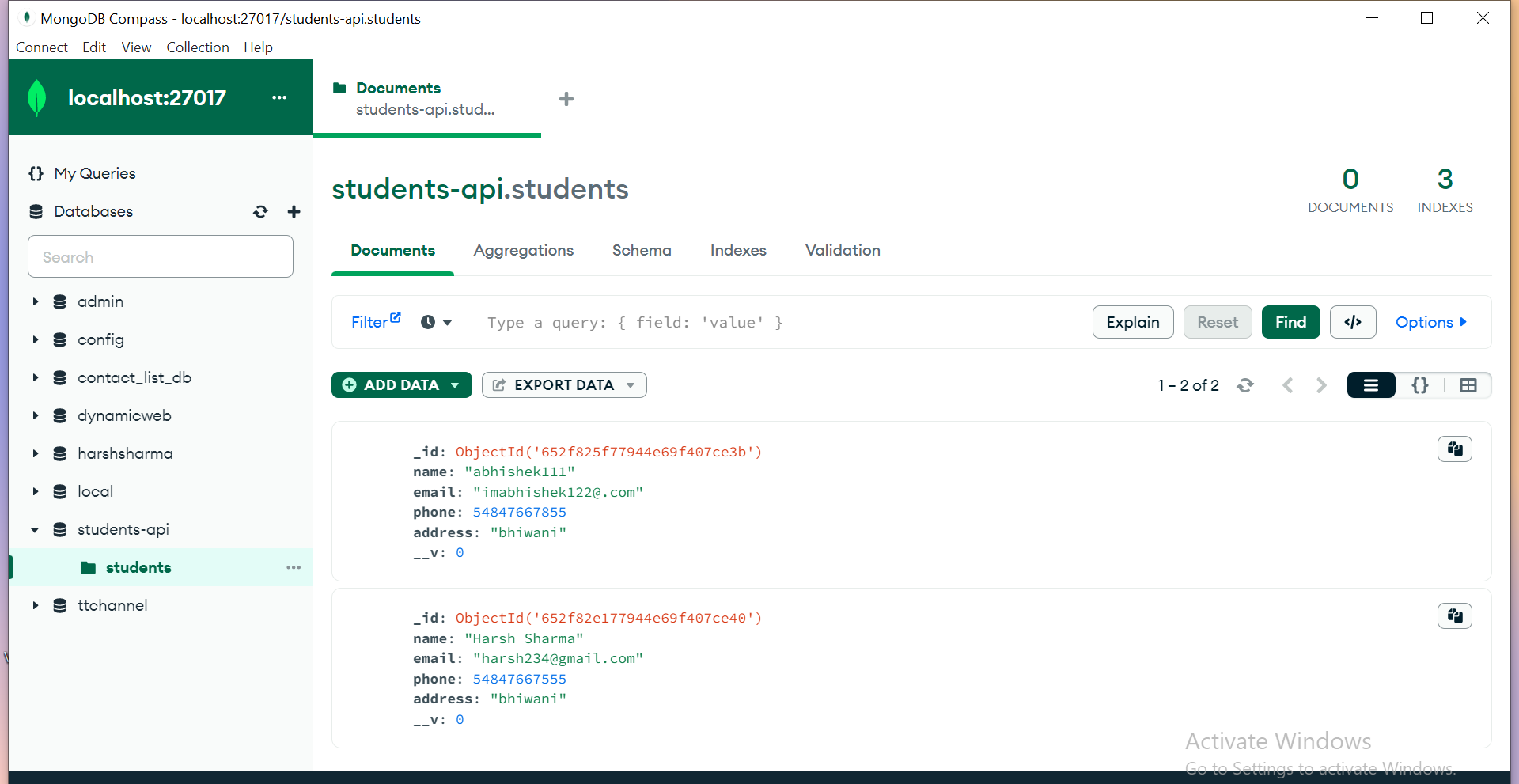Select the list view mode
Image resolution: width=1519 pixels, height=784 pixels.
(1371, 385)
